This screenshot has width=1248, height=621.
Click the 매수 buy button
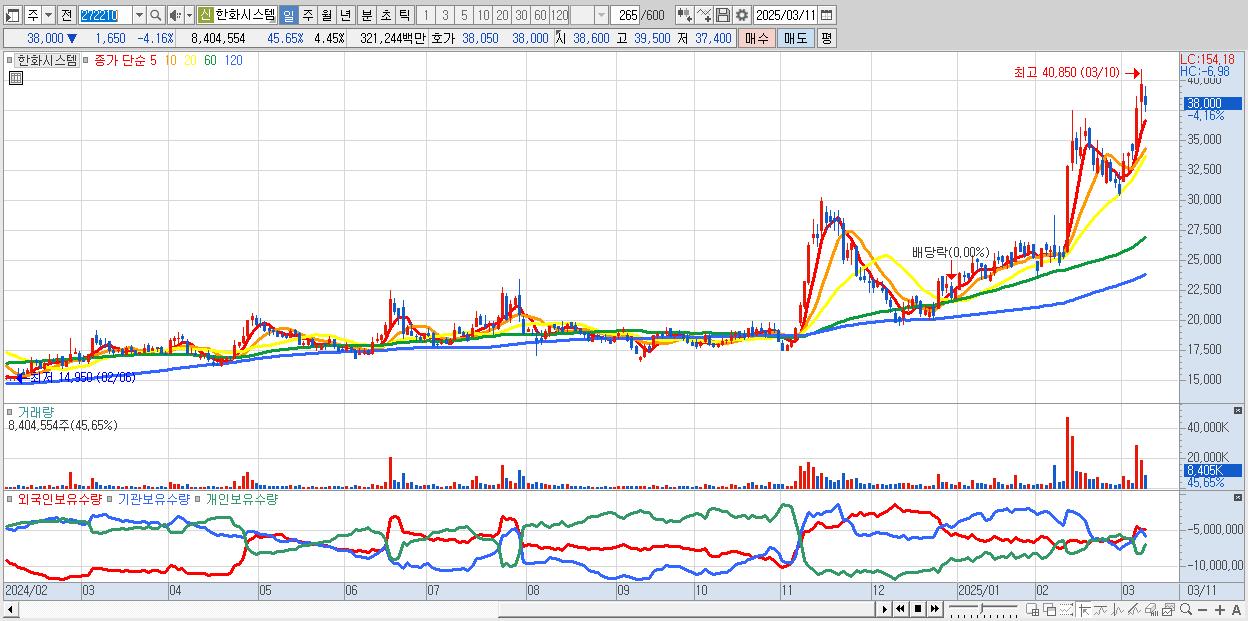click(757, 38)
